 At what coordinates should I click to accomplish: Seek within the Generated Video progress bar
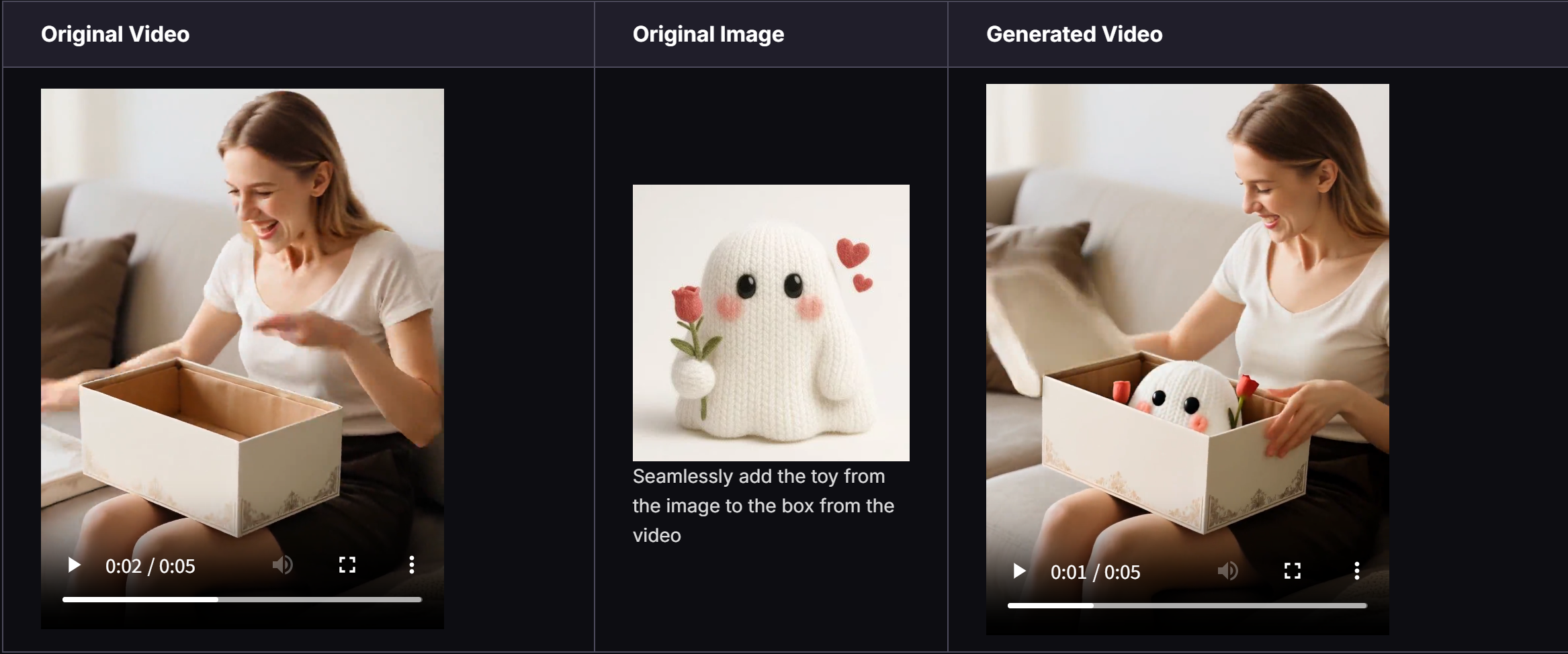tap(1187, 606)
